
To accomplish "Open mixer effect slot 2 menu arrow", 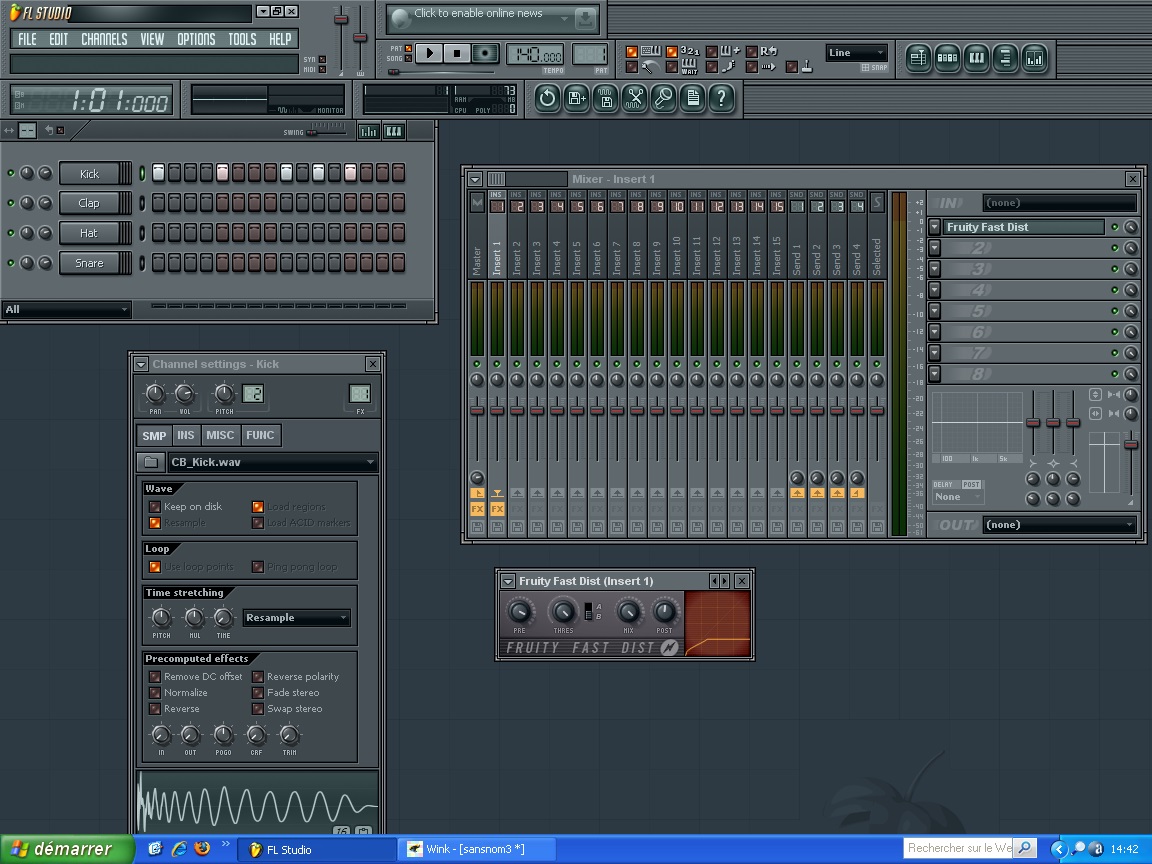I will pos(935,248).
